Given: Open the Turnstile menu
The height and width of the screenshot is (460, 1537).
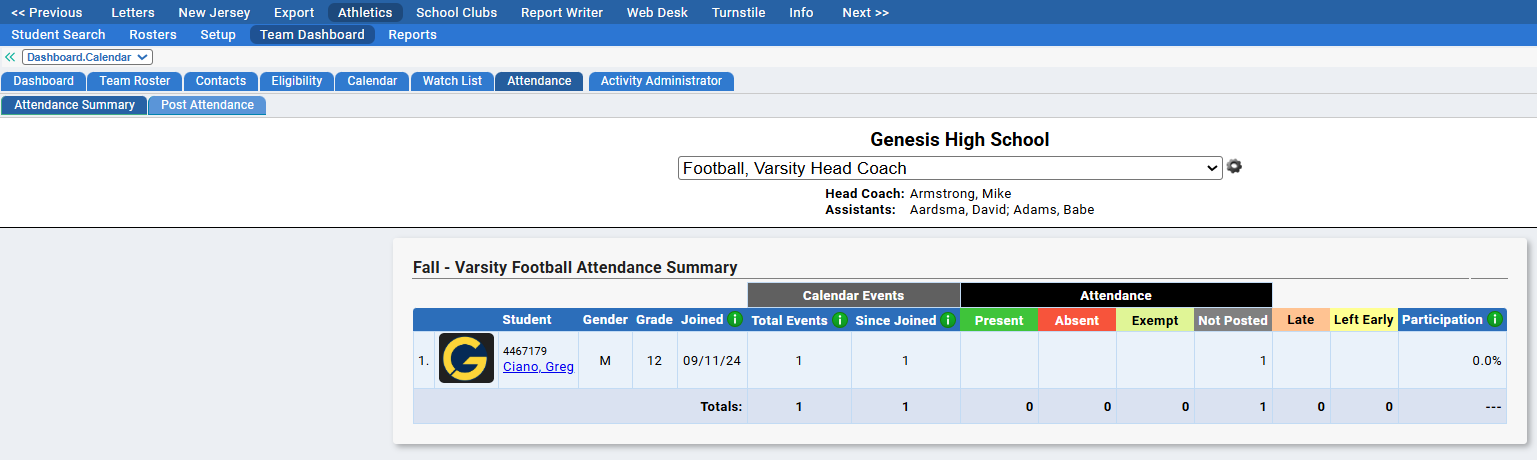Looking at the screenshot, I should tap(739, 13).
